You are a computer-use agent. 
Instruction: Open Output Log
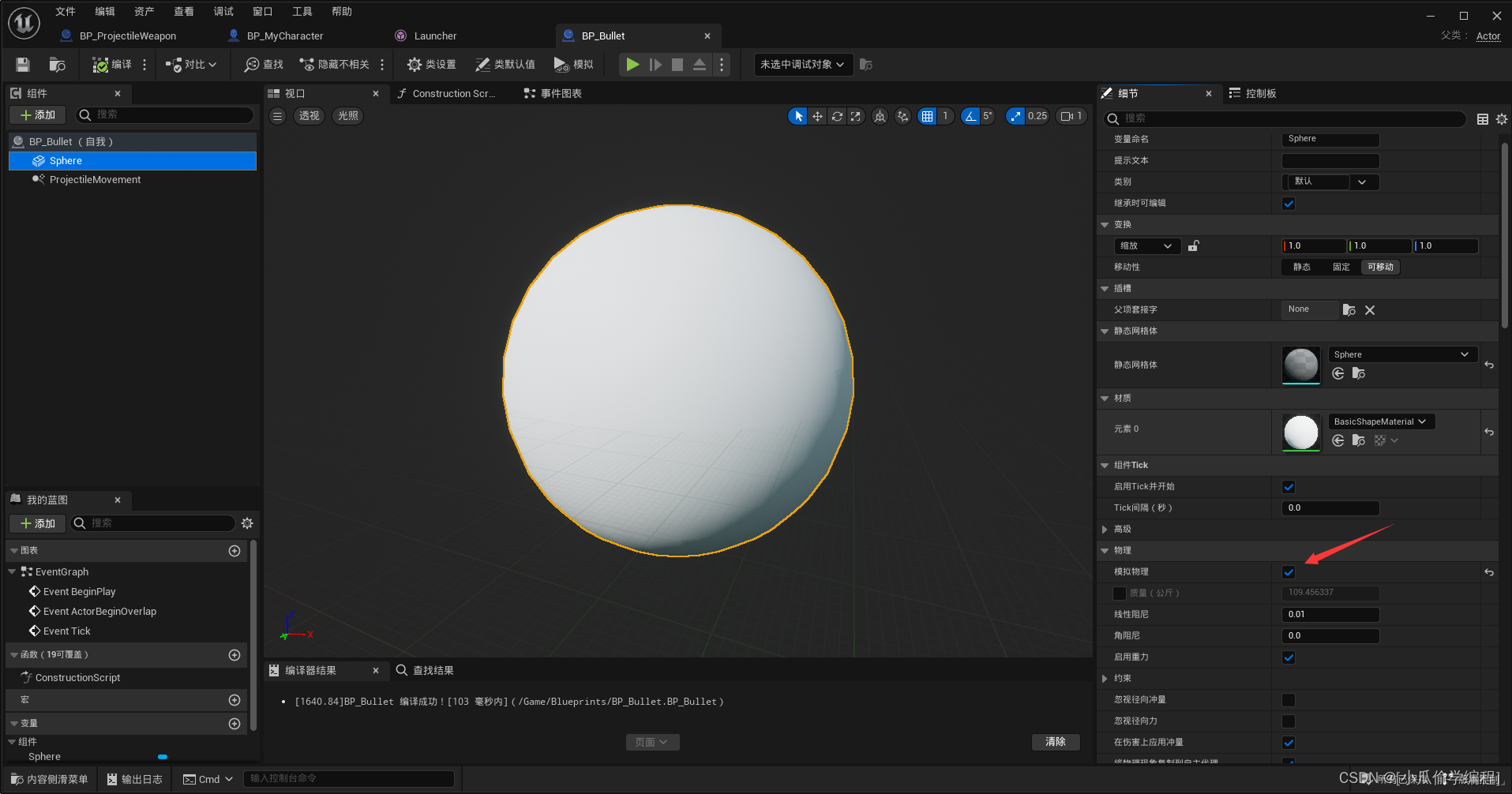[134, 779]
